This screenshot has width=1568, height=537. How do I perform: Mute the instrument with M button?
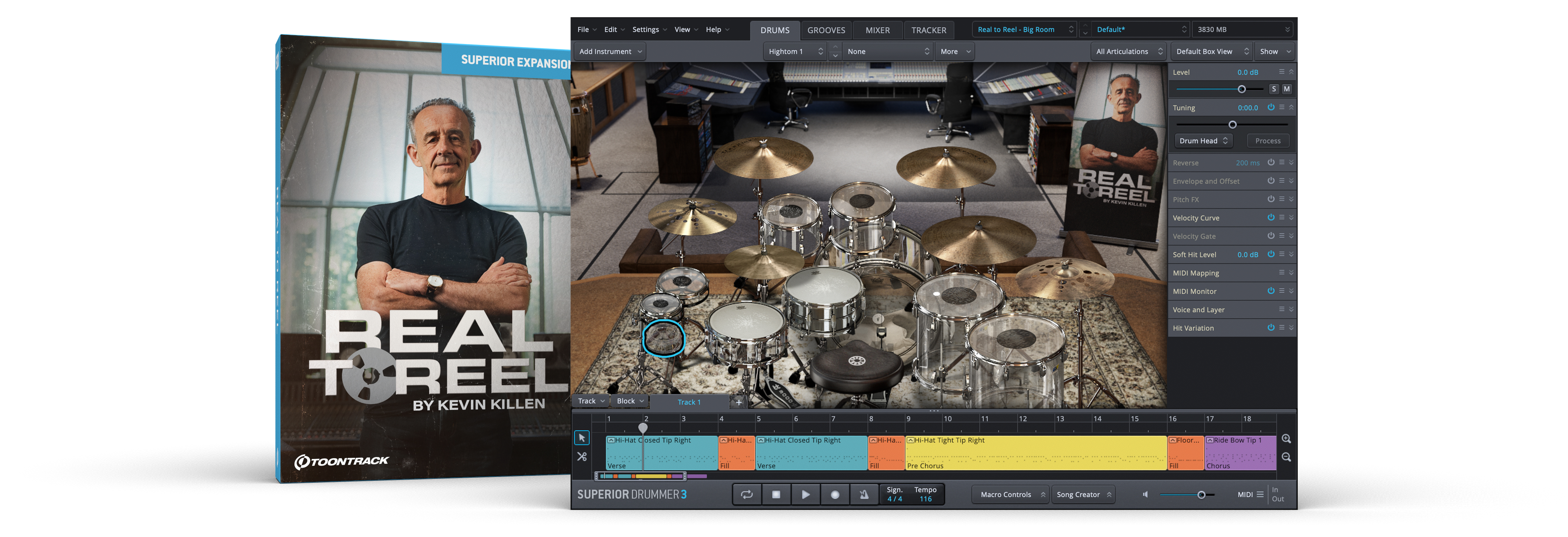(x=1287, y=89)
